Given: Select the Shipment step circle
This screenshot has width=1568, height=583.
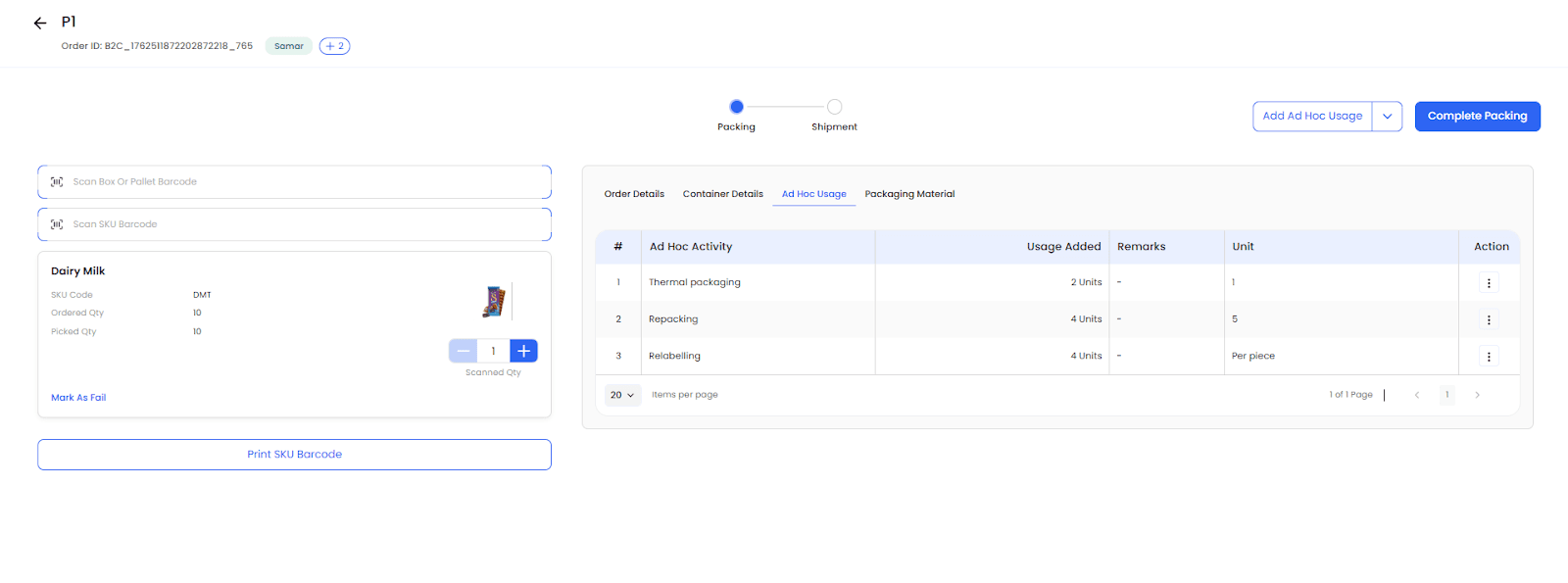Looking at the screenshot, I should click(834, 107).
